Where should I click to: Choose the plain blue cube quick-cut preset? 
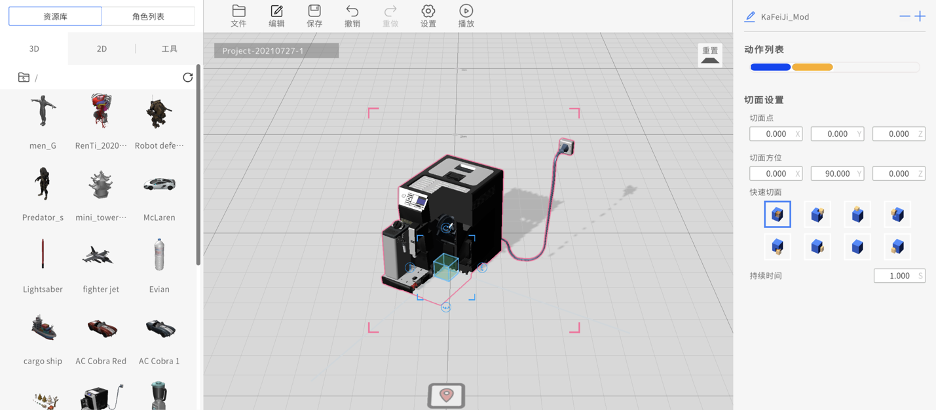(x=857, y=246)
